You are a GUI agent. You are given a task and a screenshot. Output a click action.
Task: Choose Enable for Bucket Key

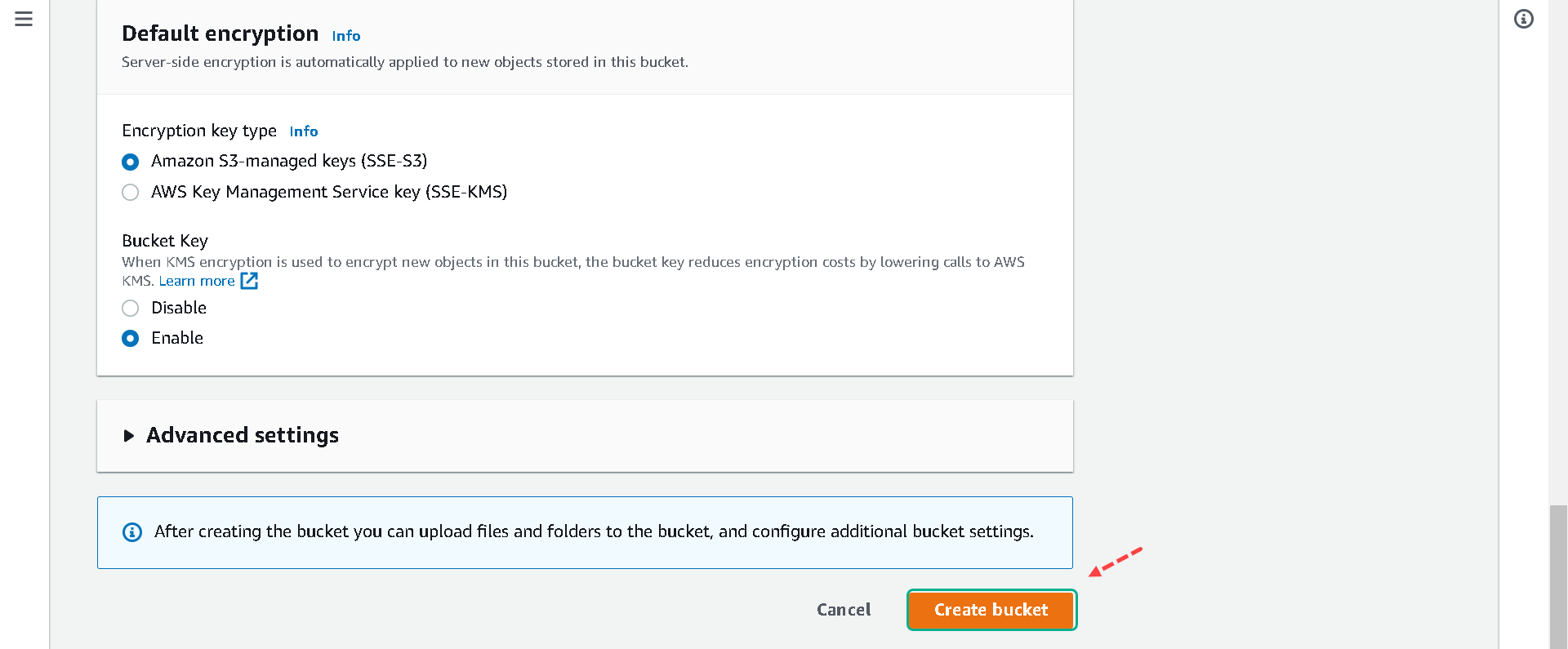[x=130, y=338]
